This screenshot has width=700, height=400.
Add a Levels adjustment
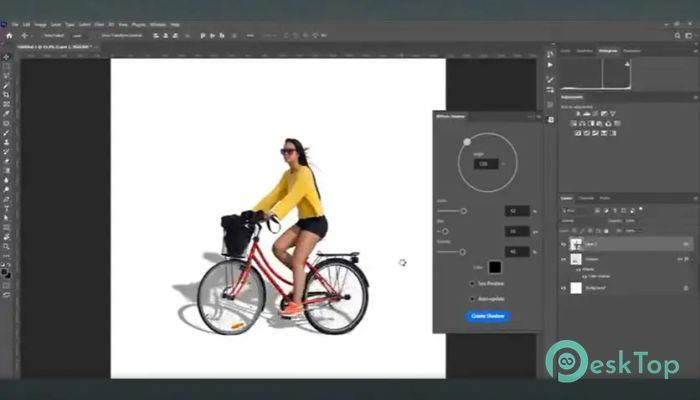point(587,114)
